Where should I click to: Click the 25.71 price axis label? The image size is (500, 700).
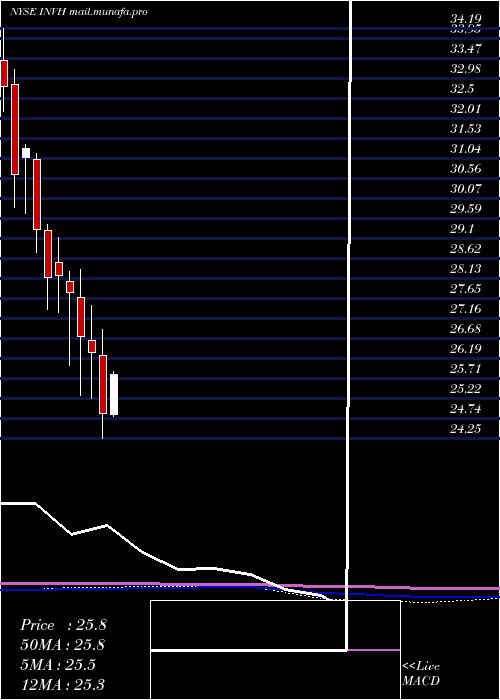click(466, 369)
